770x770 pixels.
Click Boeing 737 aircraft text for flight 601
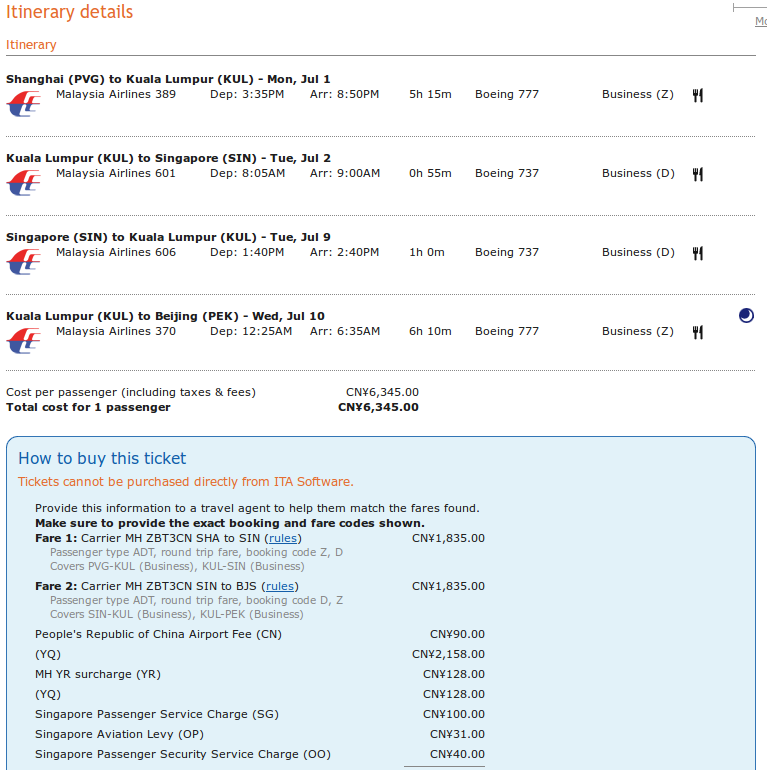[507, 174]
